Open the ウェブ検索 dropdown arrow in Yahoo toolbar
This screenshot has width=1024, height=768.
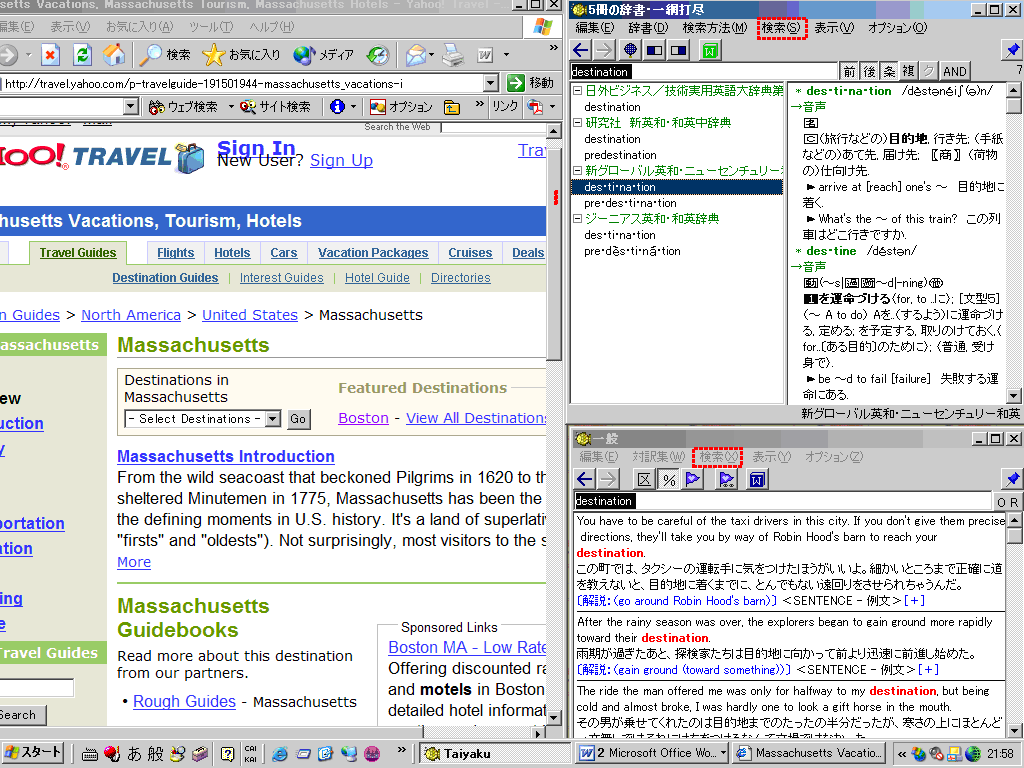[231, 106]
